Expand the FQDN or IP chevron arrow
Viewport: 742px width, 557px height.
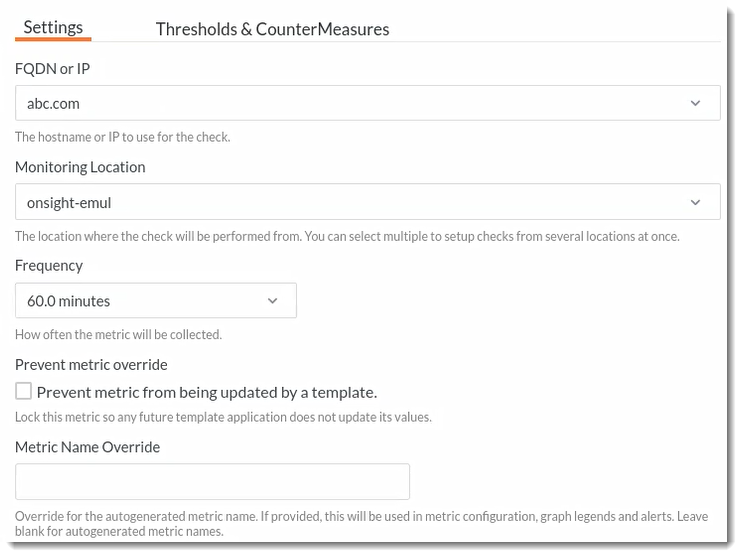696,103
